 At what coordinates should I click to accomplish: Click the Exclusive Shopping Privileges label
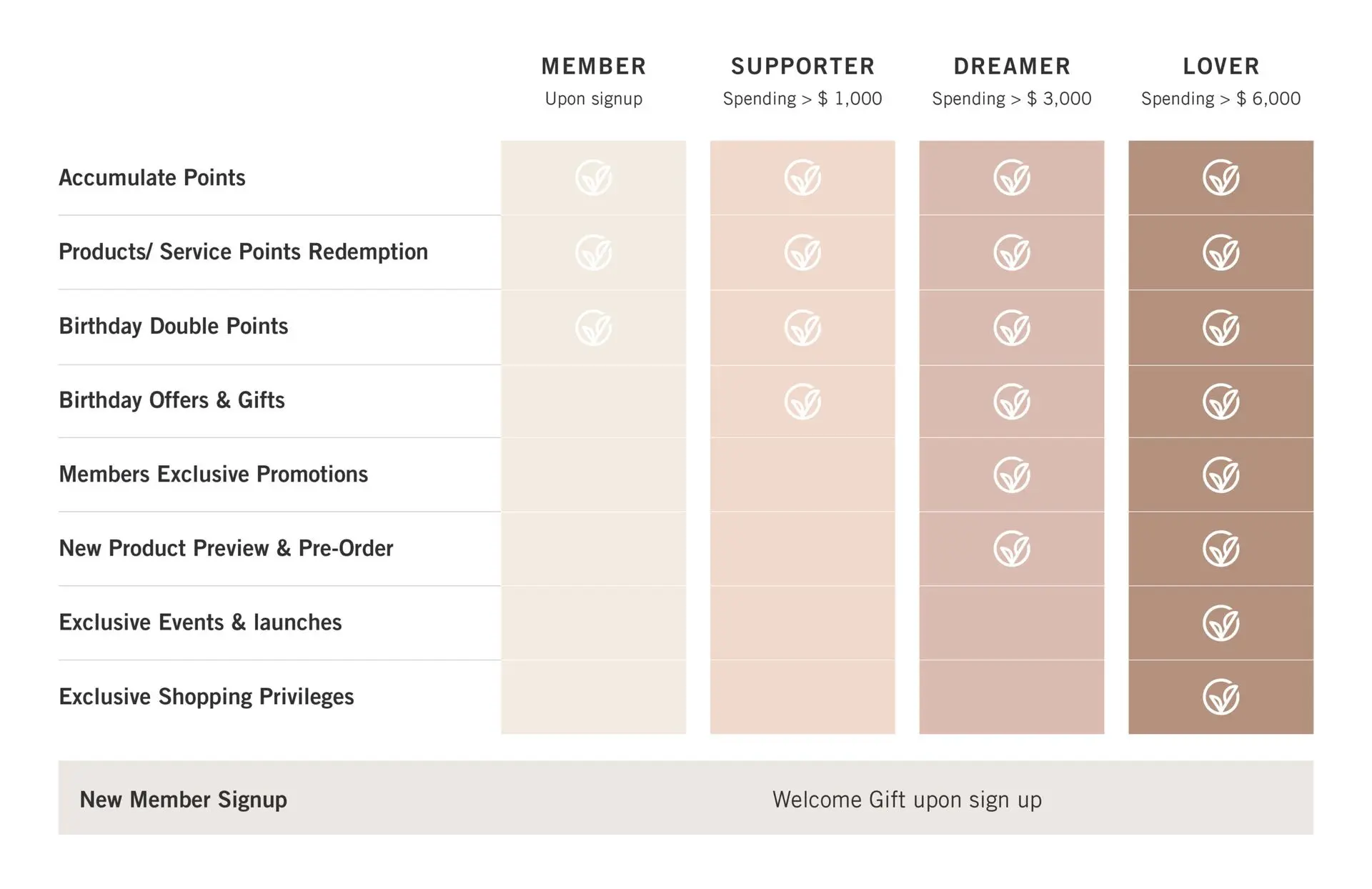click(207, 697)
